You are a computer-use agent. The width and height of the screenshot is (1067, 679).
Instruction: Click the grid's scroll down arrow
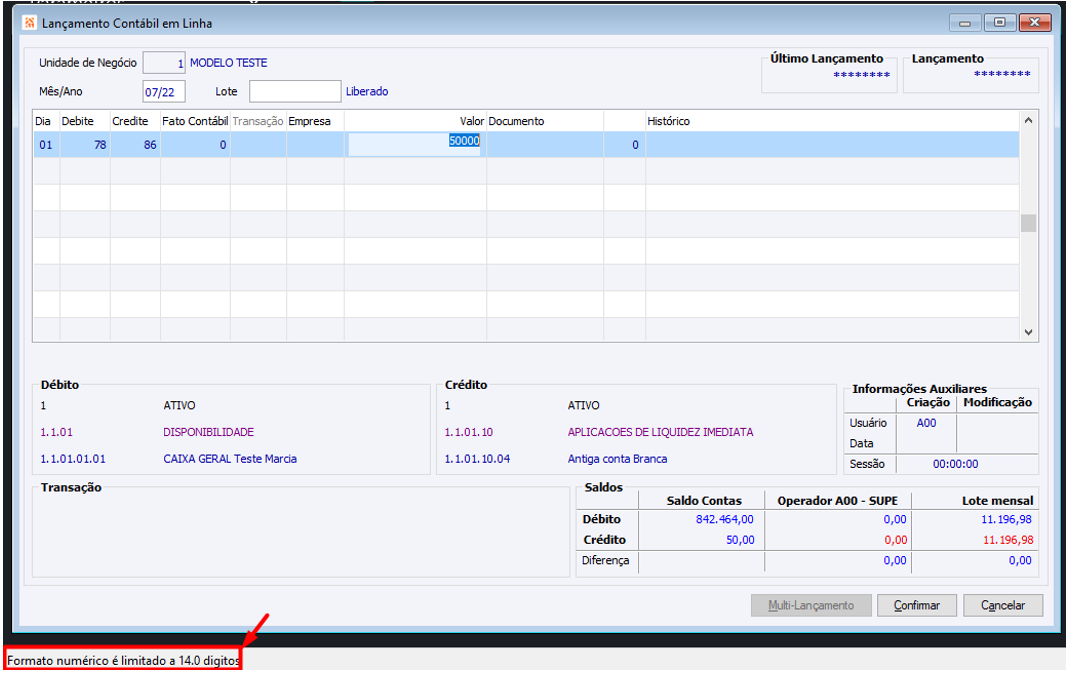[x=1028, y=333]
